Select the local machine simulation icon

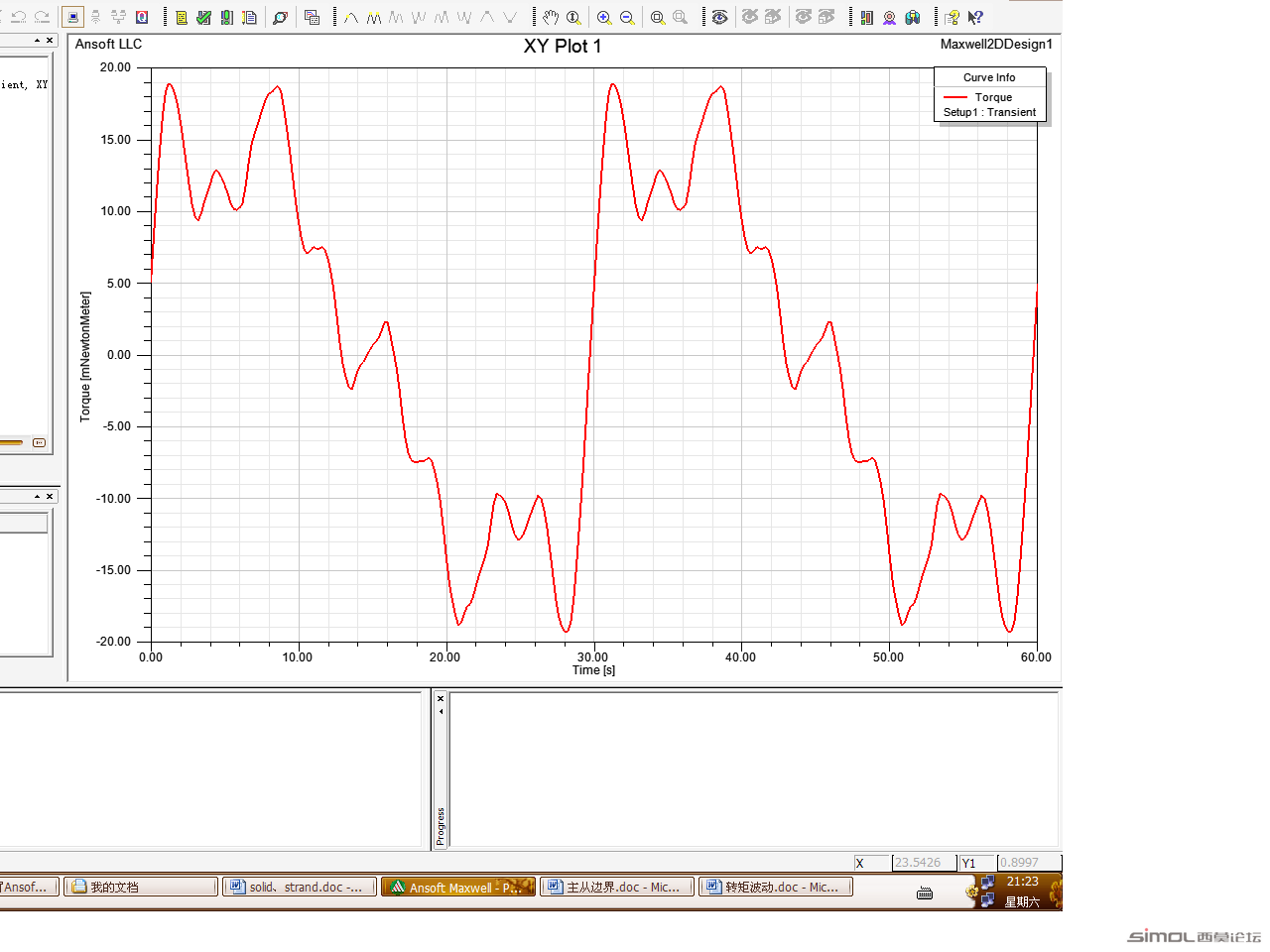point(72,17)
